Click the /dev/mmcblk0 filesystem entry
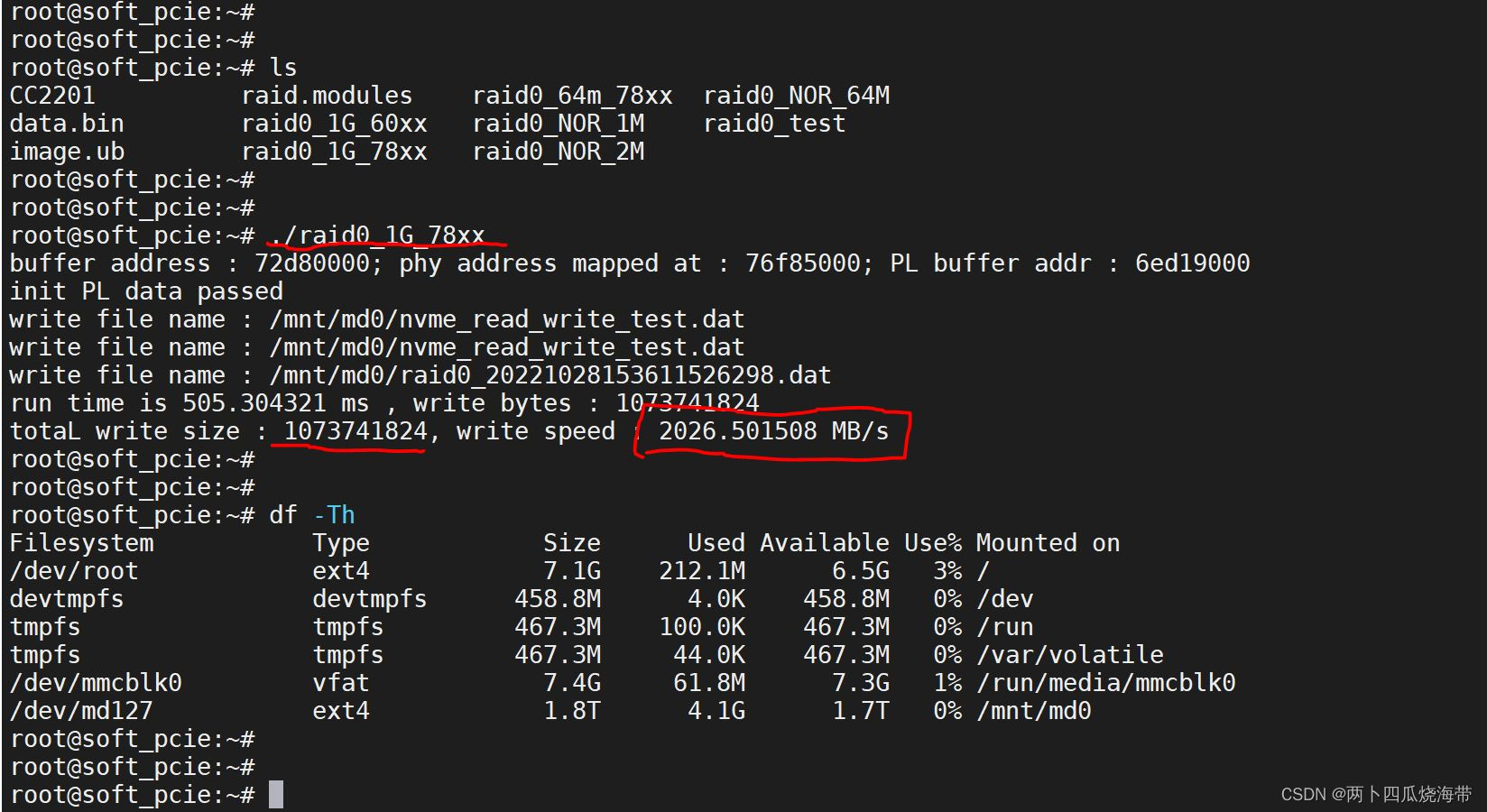 [x=96, y=683]
